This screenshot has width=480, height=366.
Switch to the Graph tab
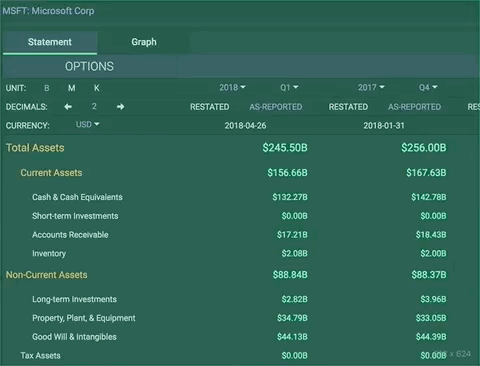point(144,42)
